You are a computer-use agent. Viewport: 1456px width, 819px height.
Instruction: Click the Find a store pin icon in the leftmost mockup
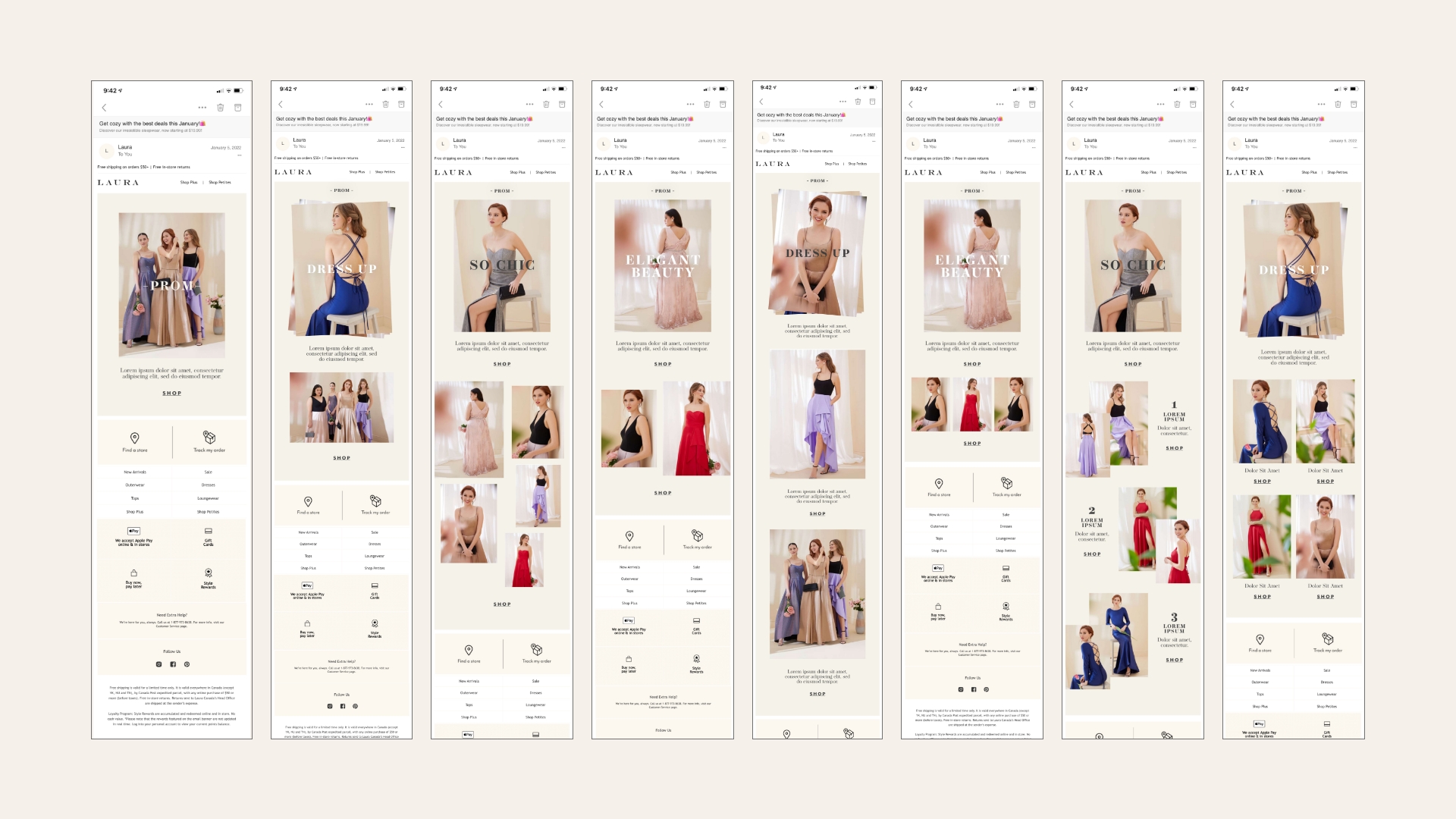(134, 438)
